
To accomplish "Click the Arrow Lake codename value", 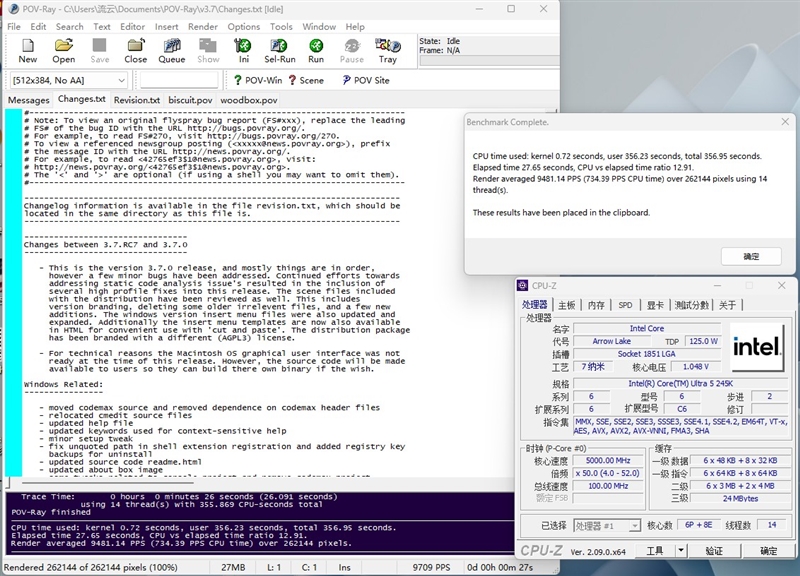I will [x=611, y=341].
